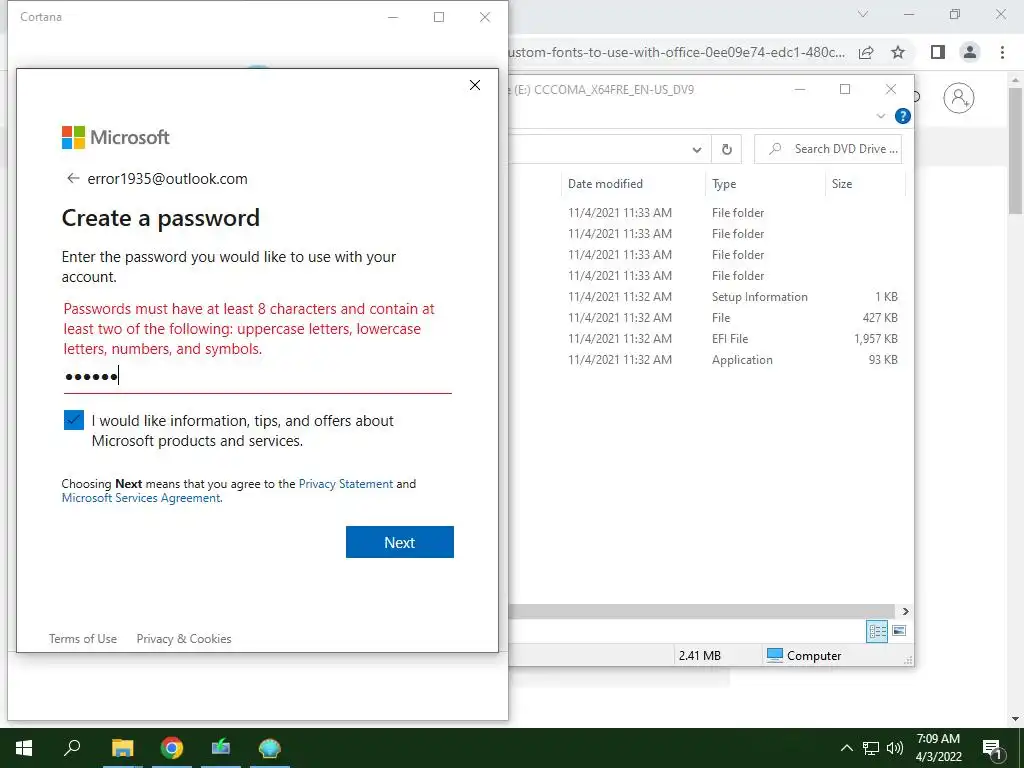Close the Microsoft account dialog
The image size is (1024, 768).
pyautogui.click(x=475, y=85)
